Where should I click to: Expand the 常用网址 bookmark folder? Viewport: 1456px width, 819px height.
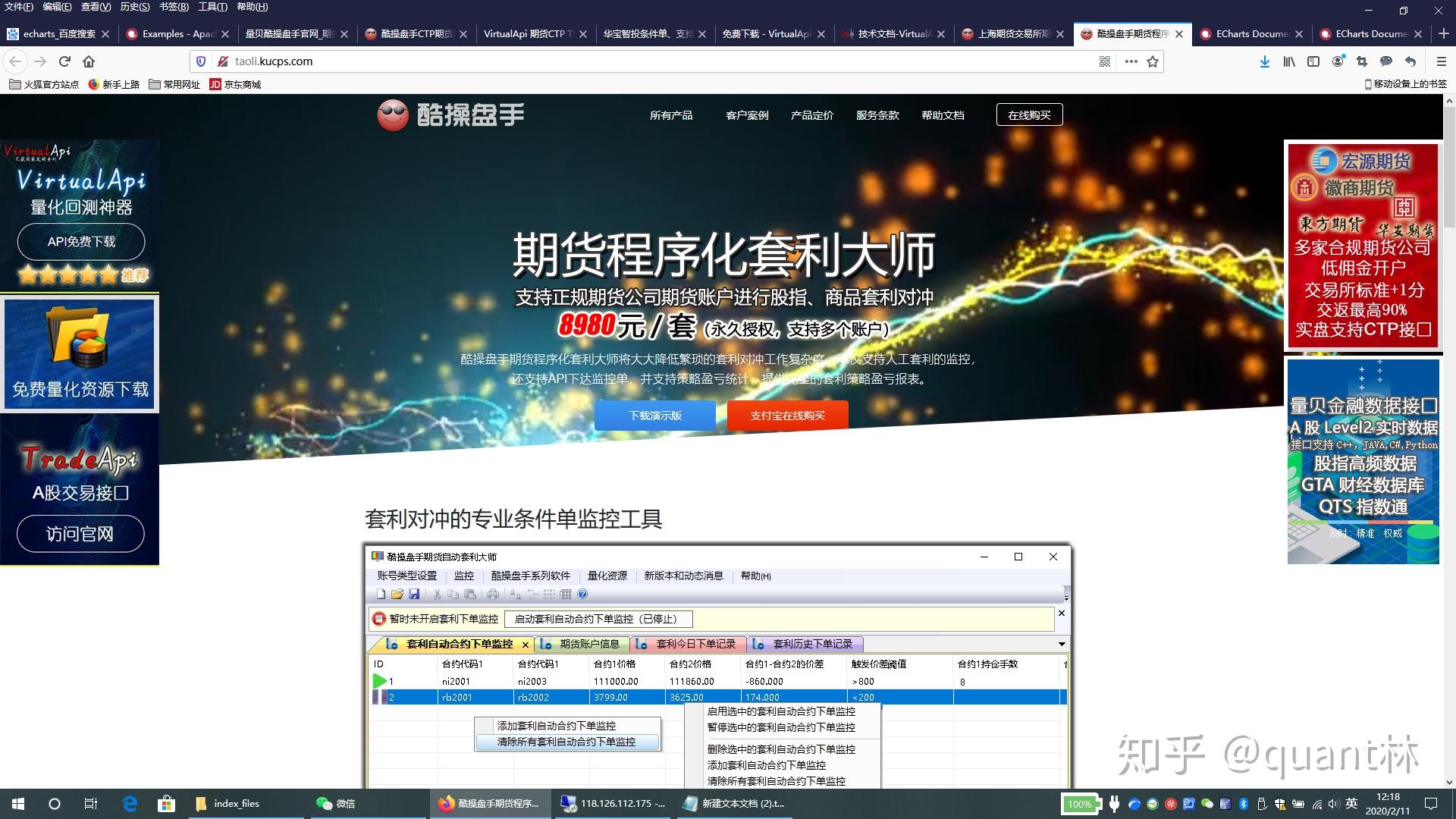coord(174,84)
